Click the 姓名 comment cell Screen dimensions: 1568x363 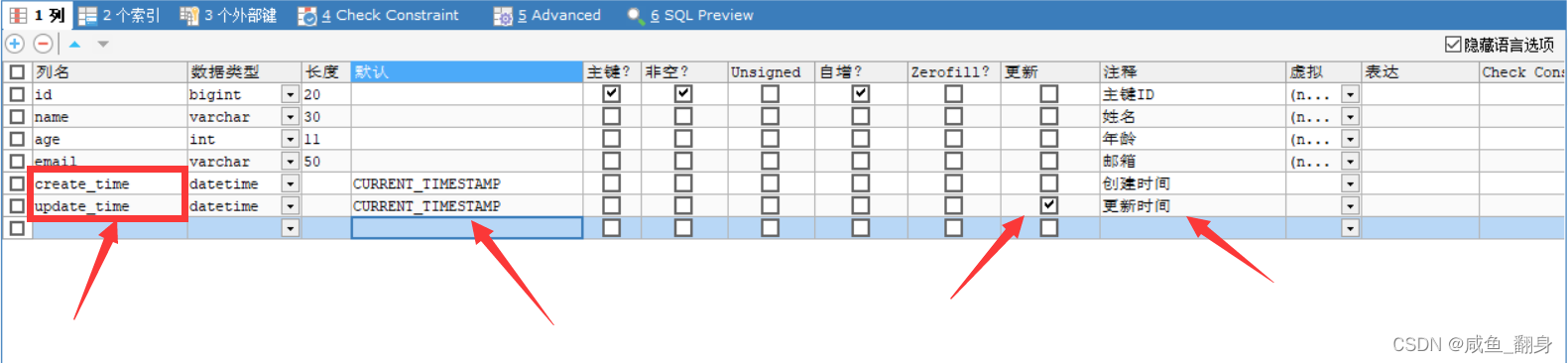tap(1193, 117)
